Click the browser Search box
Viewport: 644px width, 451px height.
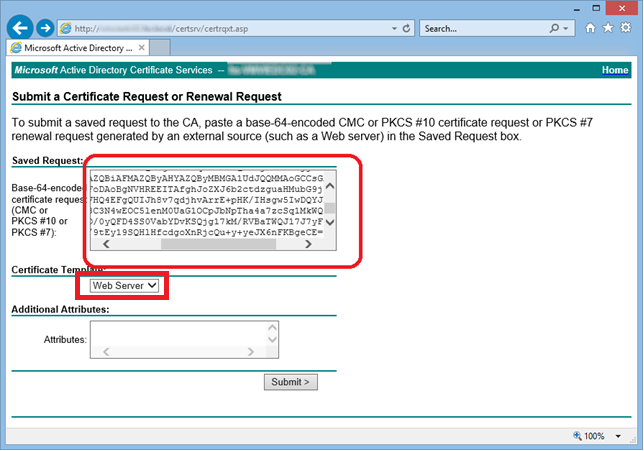point(478,28)
